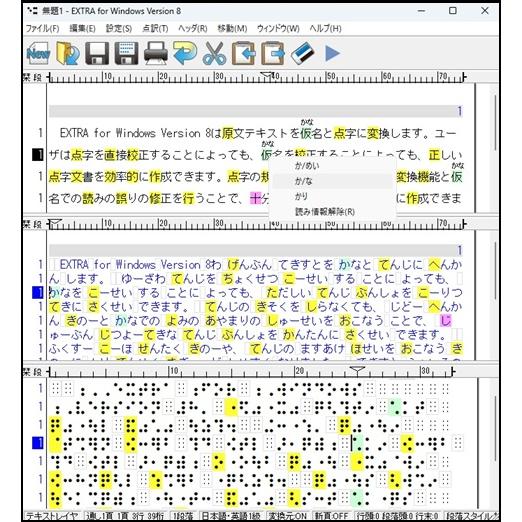Image resolution: width=522 pixels, height=522 pixels.
Task: Click the word げんぶん in the kana pane
Action: pyautogui.click(x=249, y=265)
